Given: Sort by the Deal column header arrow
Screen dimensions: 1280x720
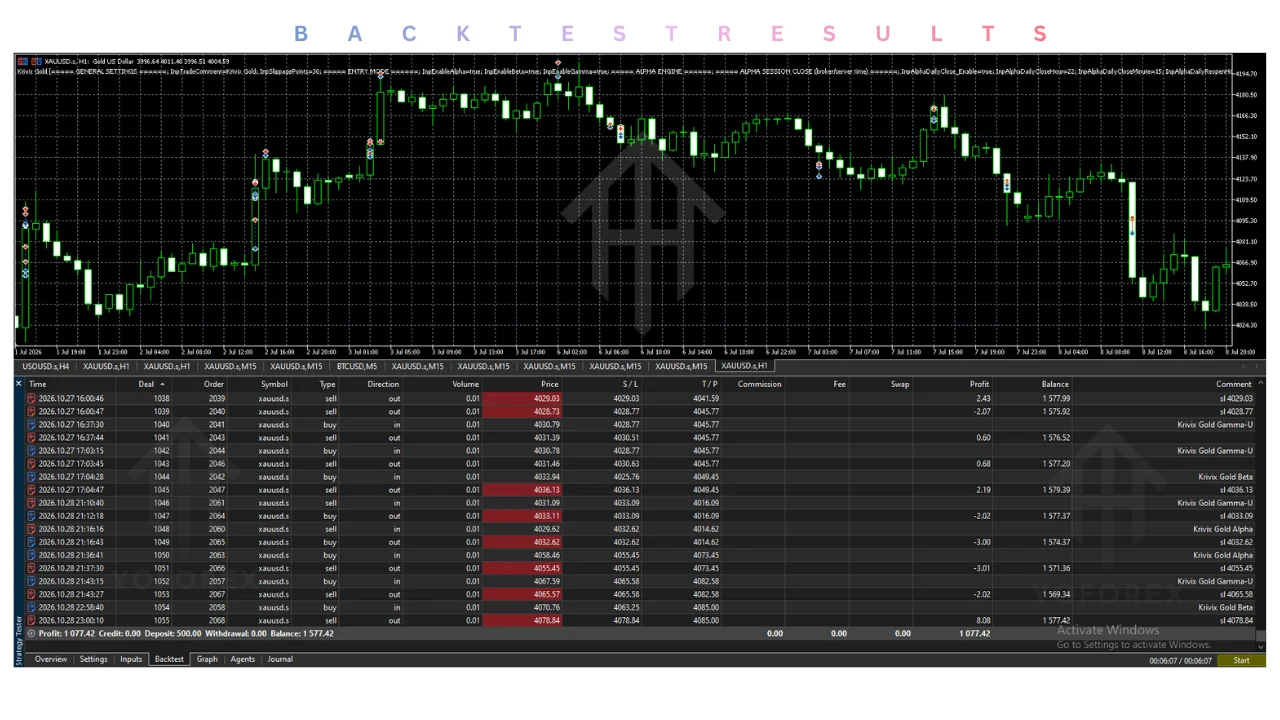Looking at the screenshot, I should click(x=162, y=384).
